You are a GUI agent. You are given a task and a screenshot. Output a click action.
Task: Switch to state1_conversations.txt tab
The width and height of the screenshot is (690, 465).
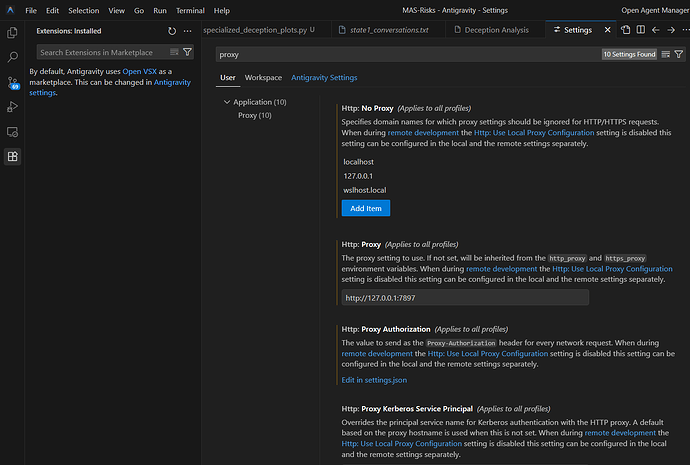pos(389,30)
